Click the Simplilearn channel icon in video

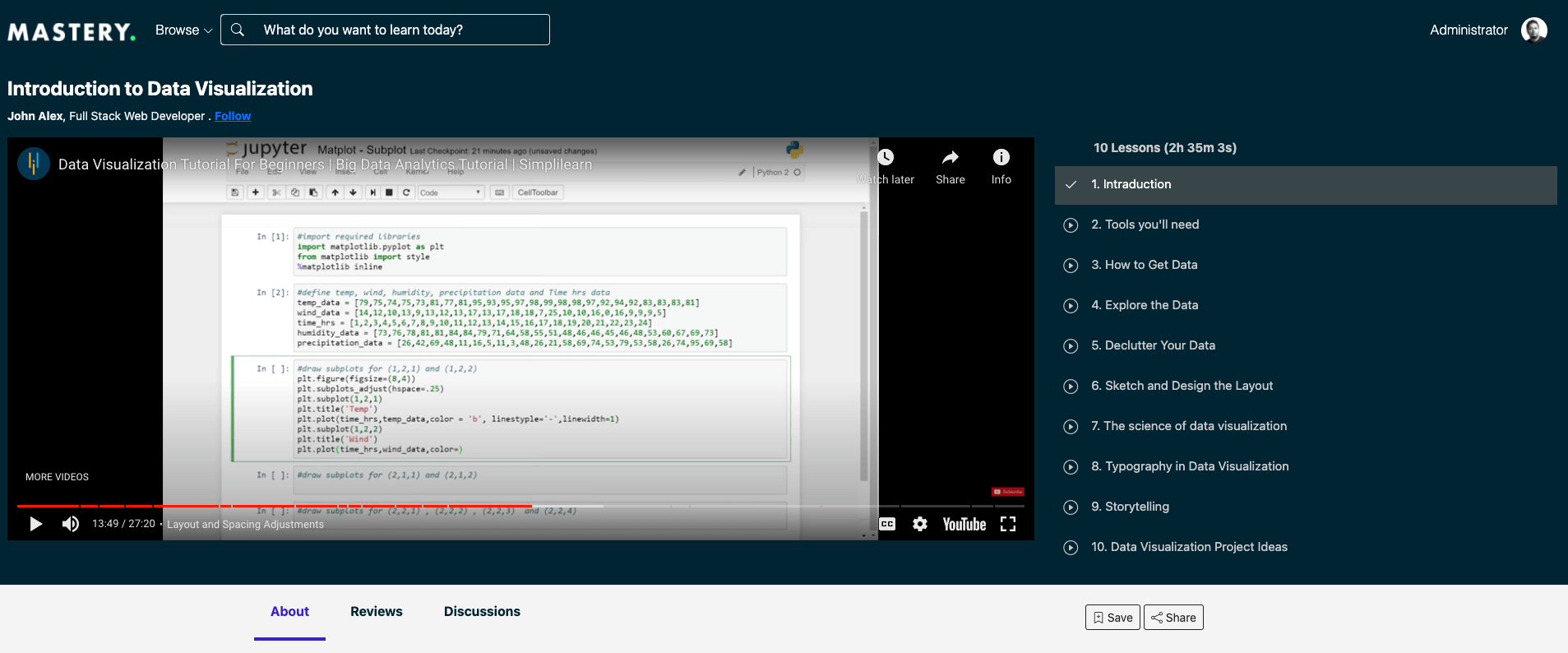pyautogui.click(x=34, y=164)
